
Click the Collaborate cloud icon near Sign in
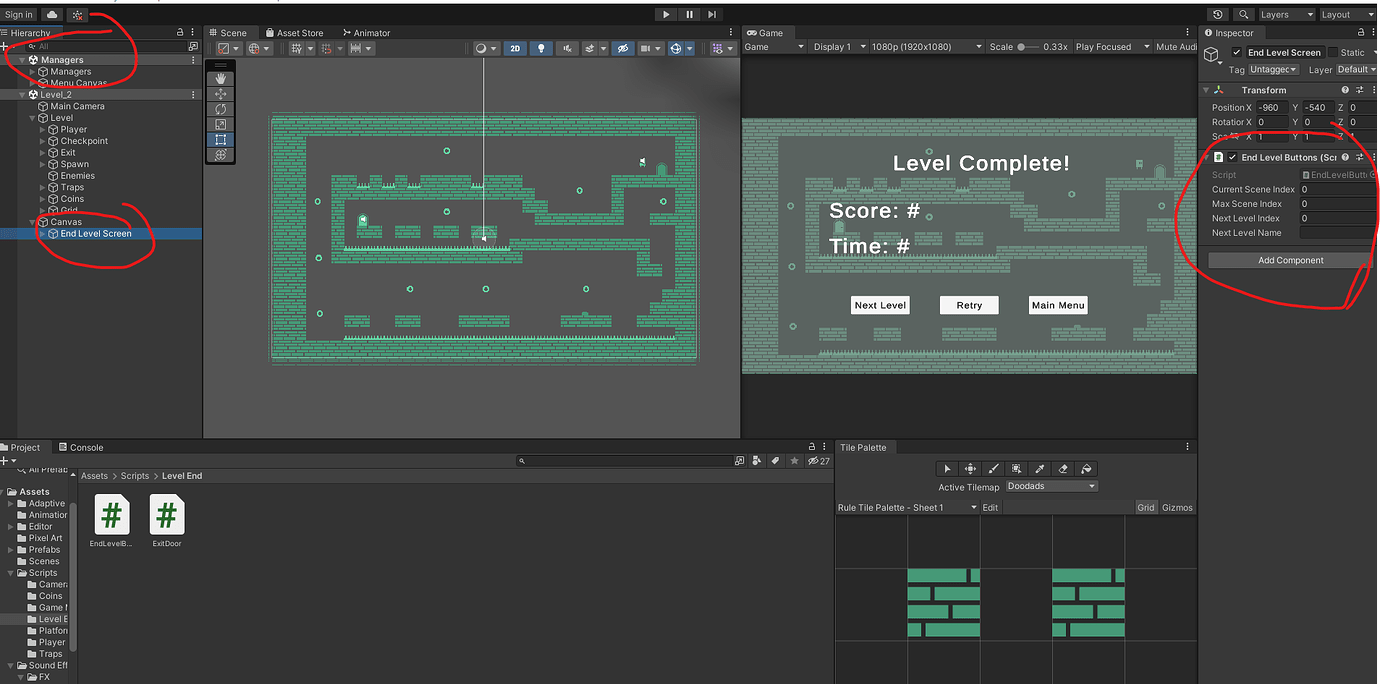click(52, 14)
